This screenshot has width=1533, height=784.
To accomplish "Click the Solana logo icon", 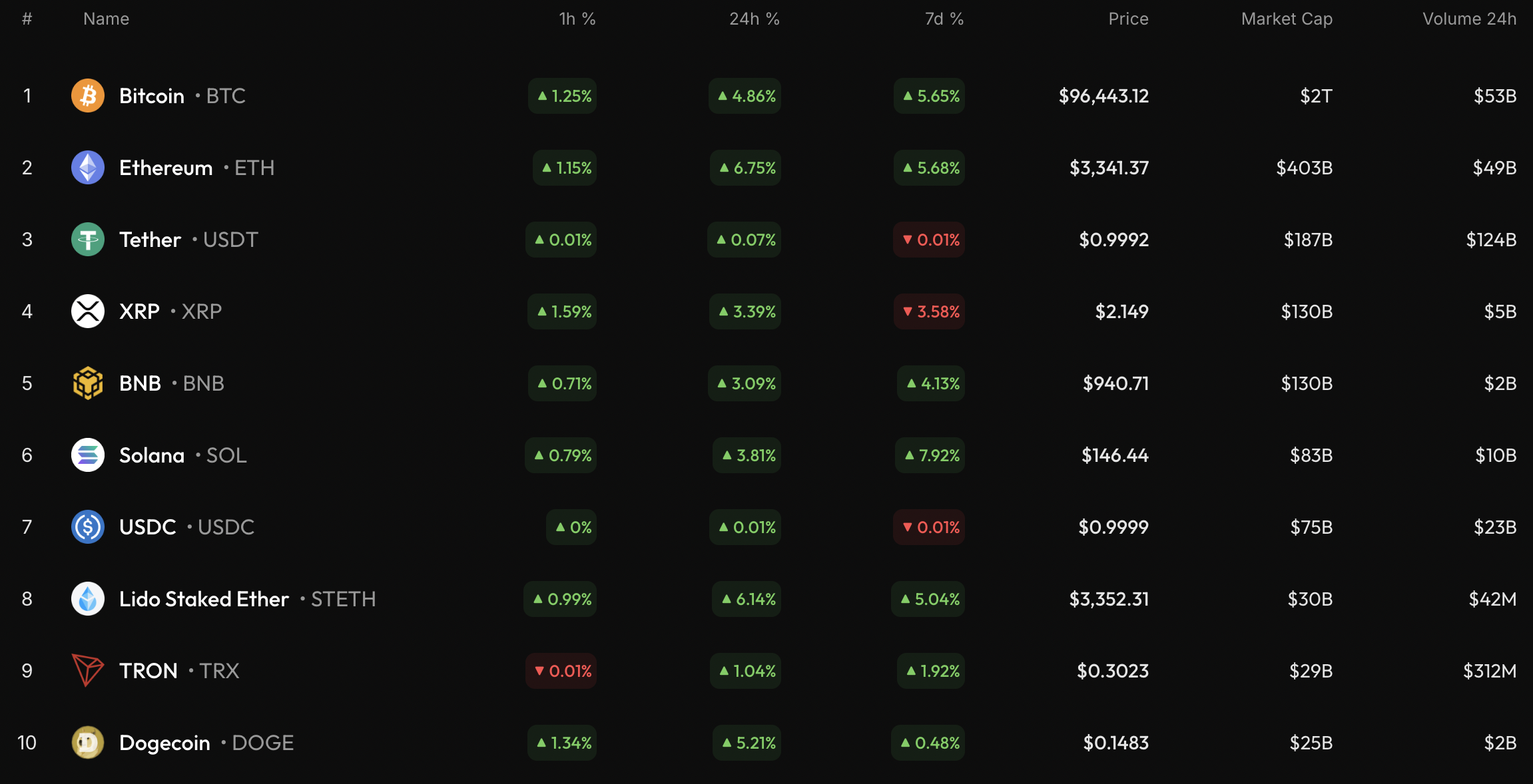I will [88, 455].
